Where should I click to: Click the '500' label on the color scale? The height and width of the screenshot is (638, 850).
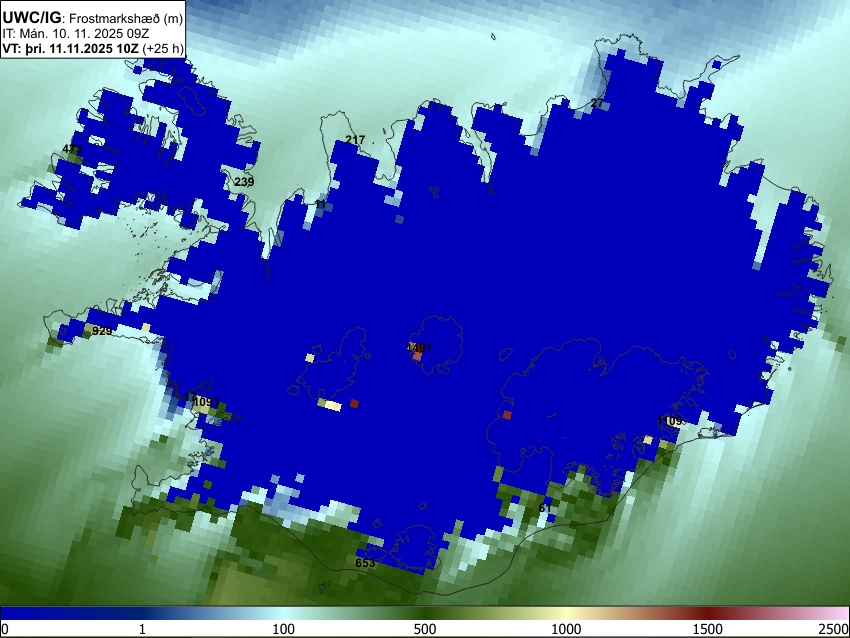pos(424,629)
